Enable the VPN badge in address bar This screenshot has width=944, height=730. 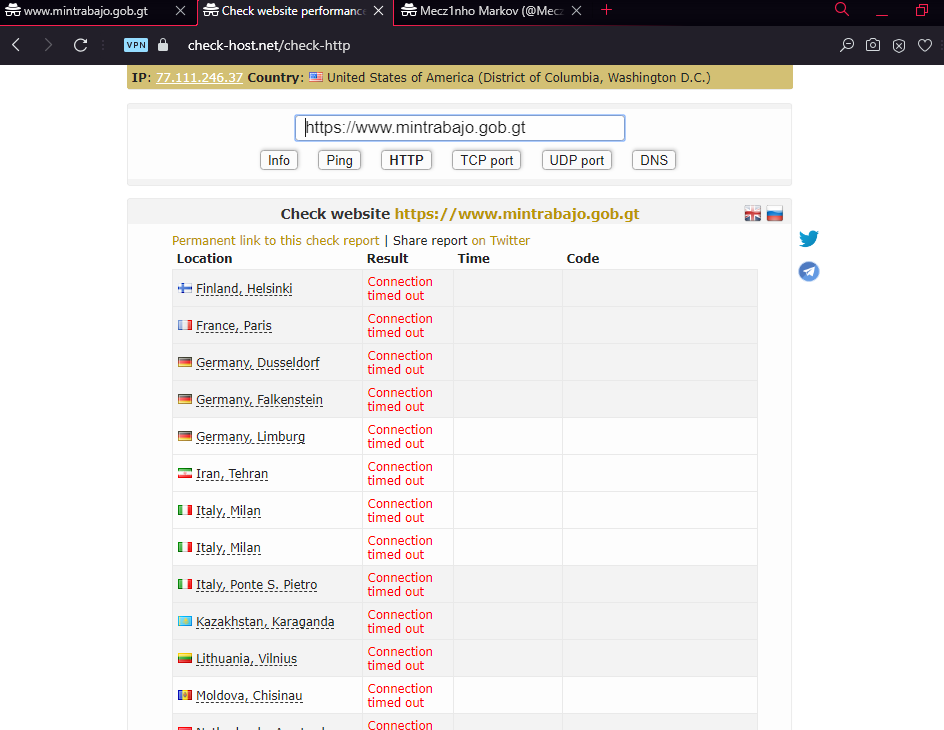click(135, 44)
